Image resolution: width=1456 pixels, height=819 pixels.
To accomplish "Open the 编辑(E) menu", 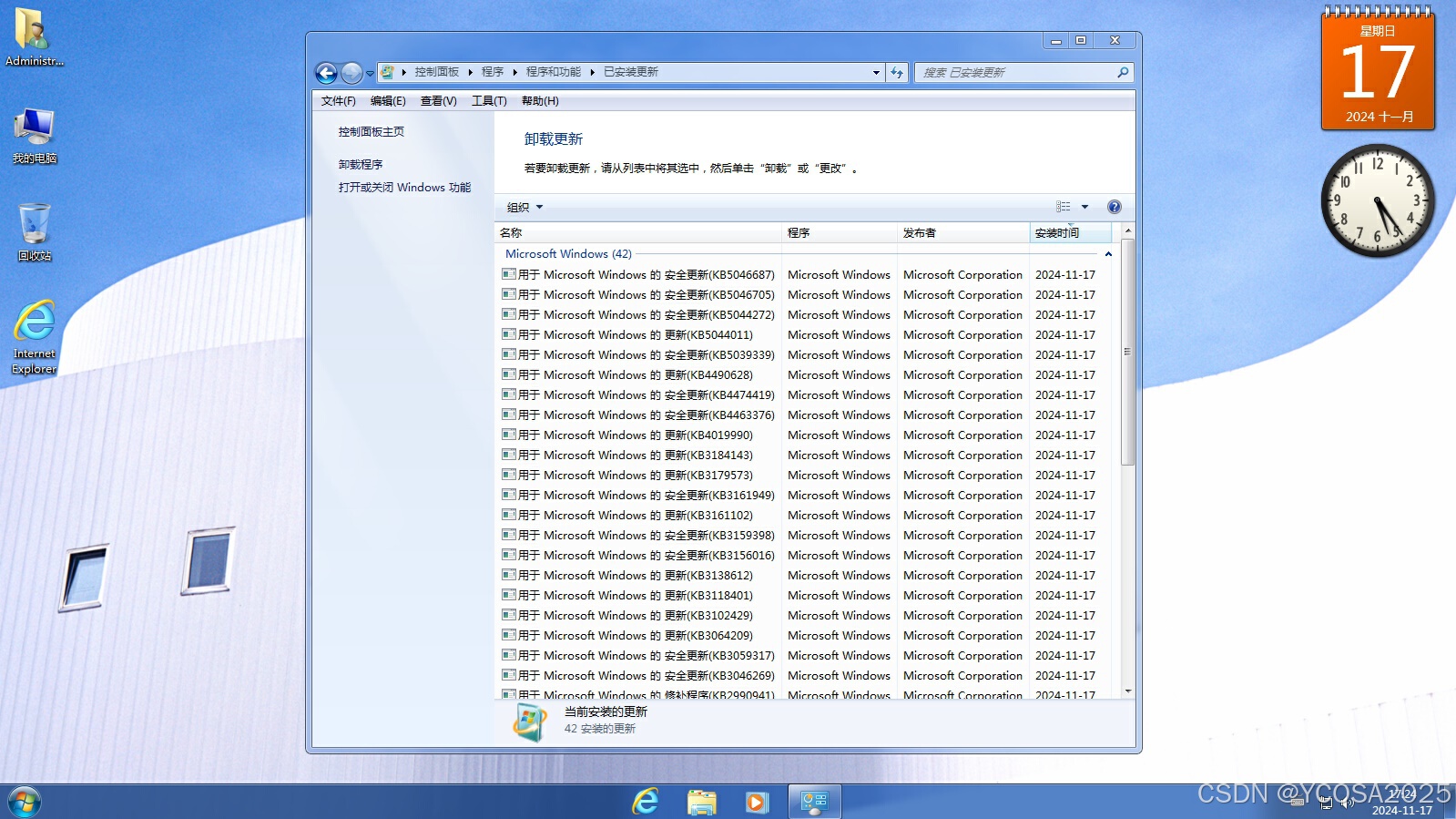I will coord(388,101).
